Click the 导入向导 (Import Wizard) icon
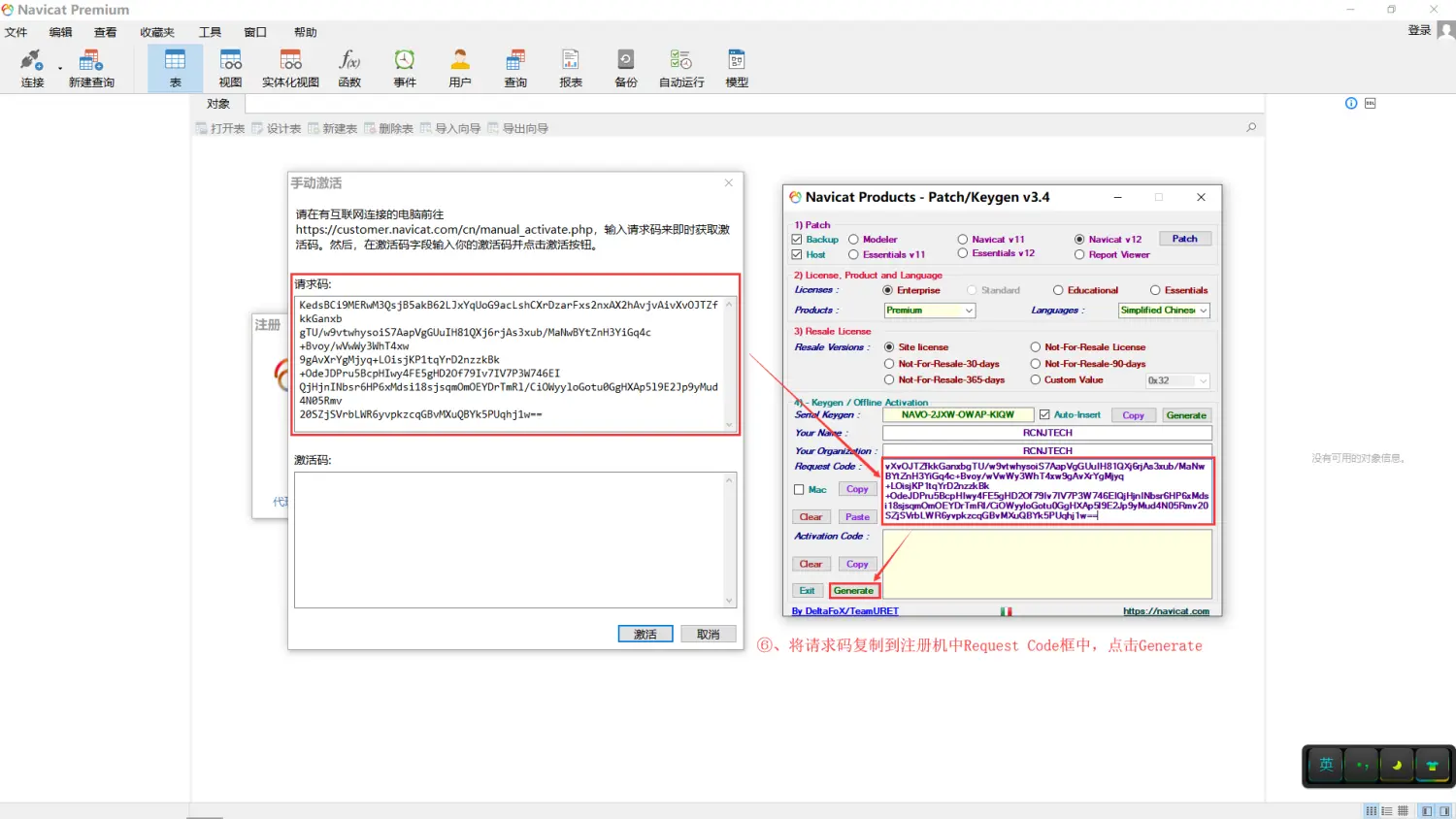Viewport: 1456px width, 819px height. point(450,128)
